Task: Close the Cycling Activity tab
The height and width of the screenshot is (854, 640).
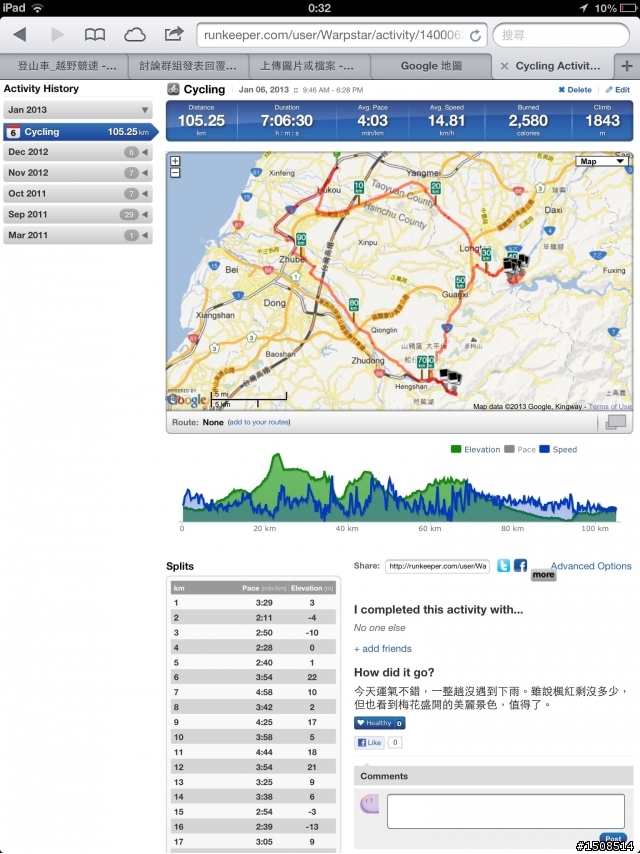Action: [x=504, y=66]
